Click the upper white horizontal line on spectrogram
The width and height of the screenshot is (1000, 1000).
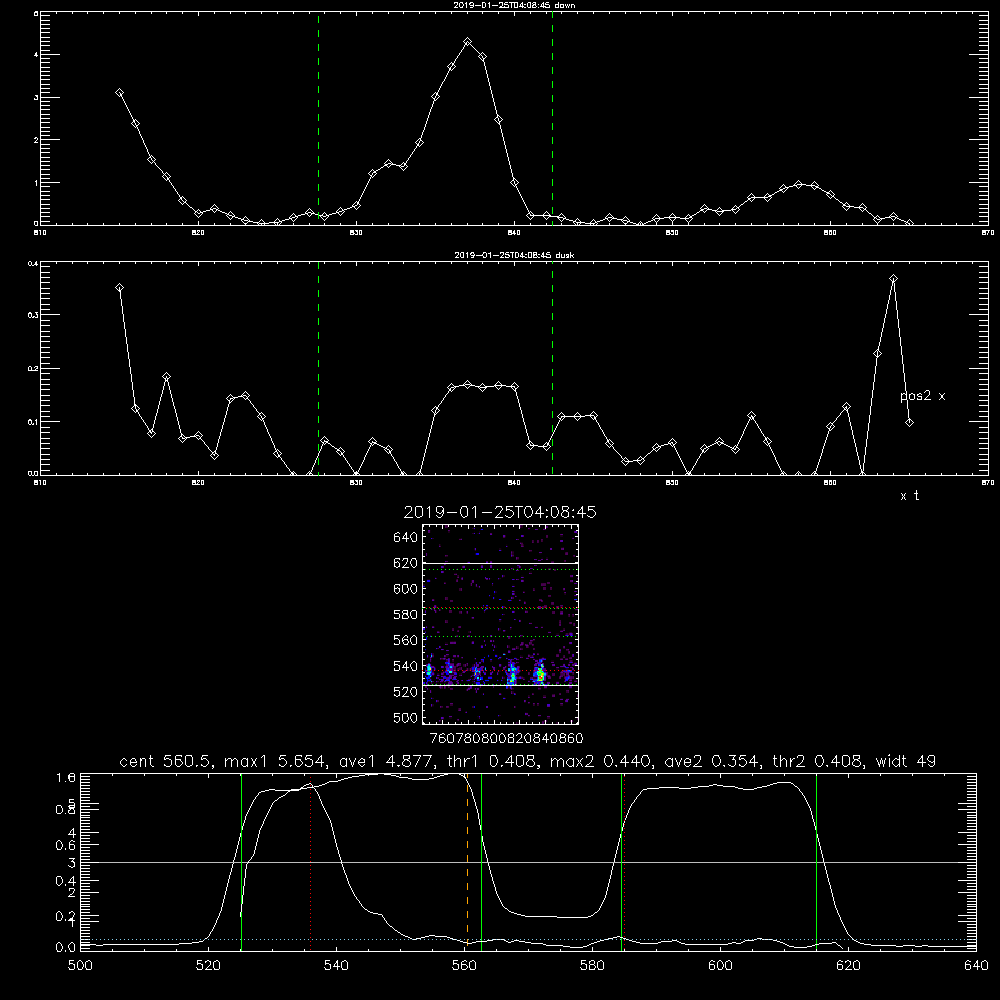point(500,563)
